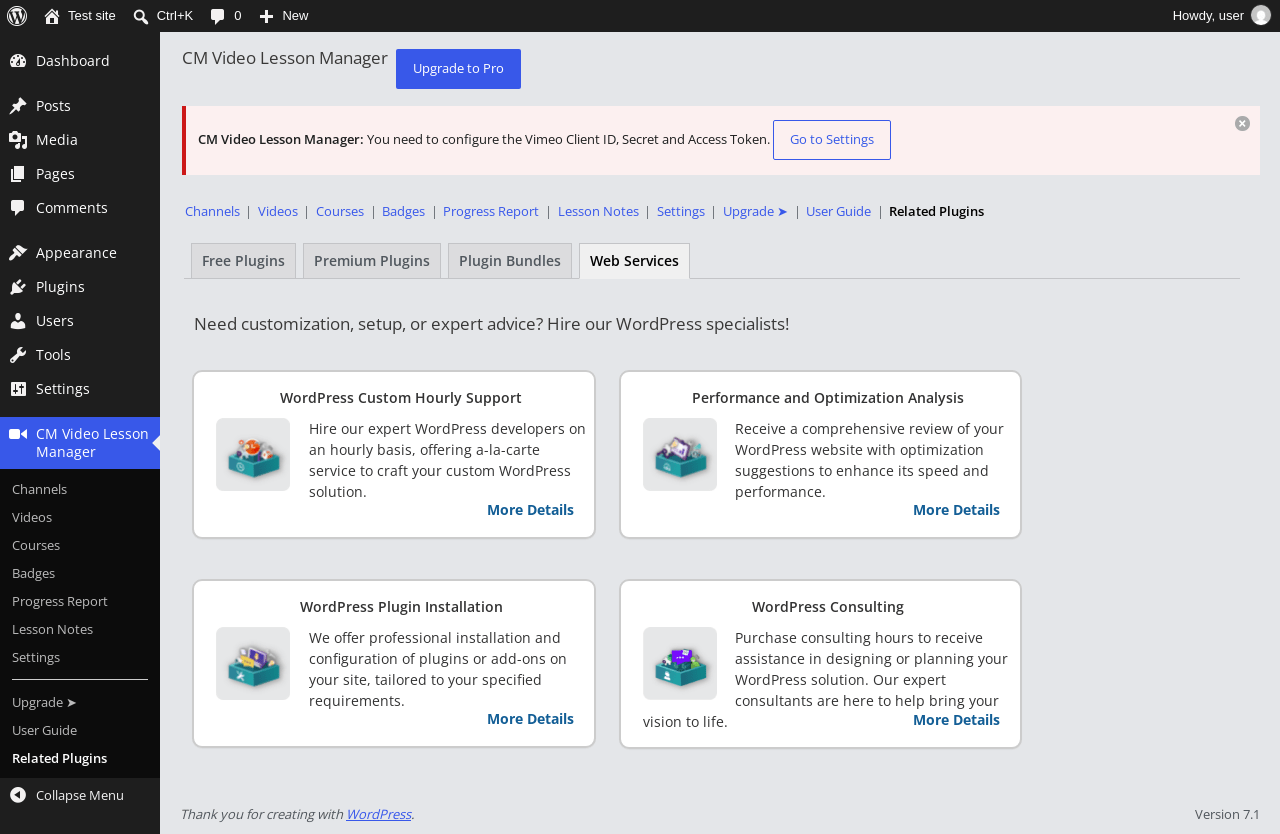
Task: Open Courses in the top plugin navigation
Action: (x=340, y=211)
